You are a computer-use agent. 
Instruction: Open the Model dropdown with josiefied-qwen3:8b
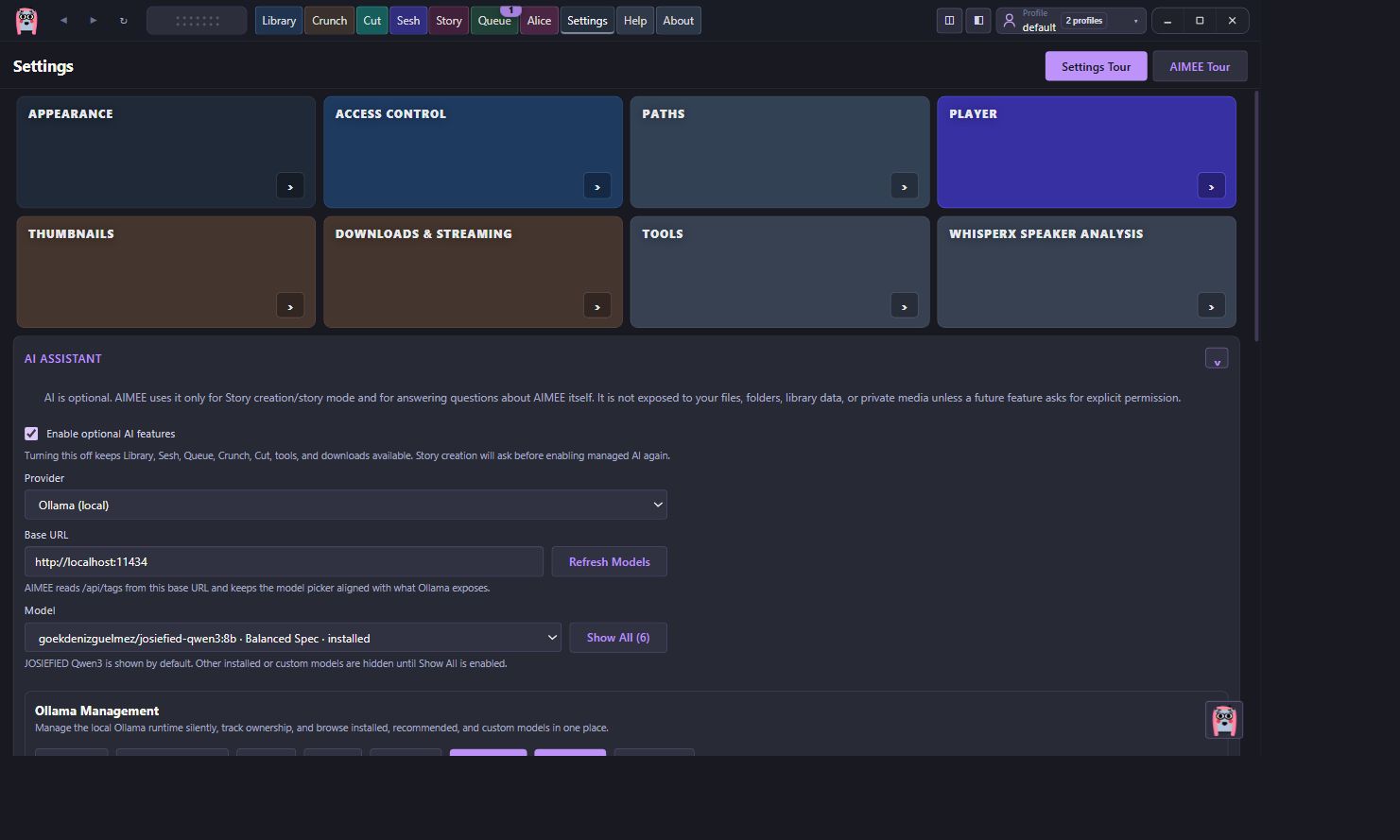pos(293,638)
